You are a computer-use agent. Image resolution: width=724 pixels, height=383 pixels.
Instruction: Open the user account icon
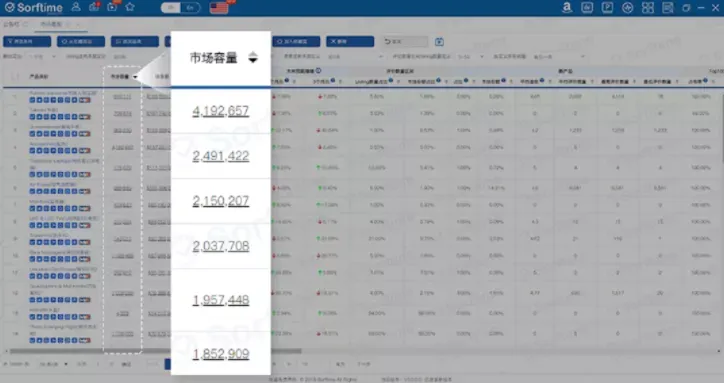[76, 7]
